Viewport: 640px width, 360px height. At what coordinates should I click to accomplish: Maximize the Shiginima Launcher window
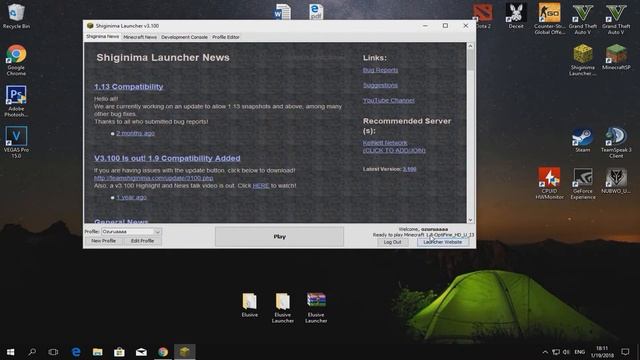(x=445, y=26)
